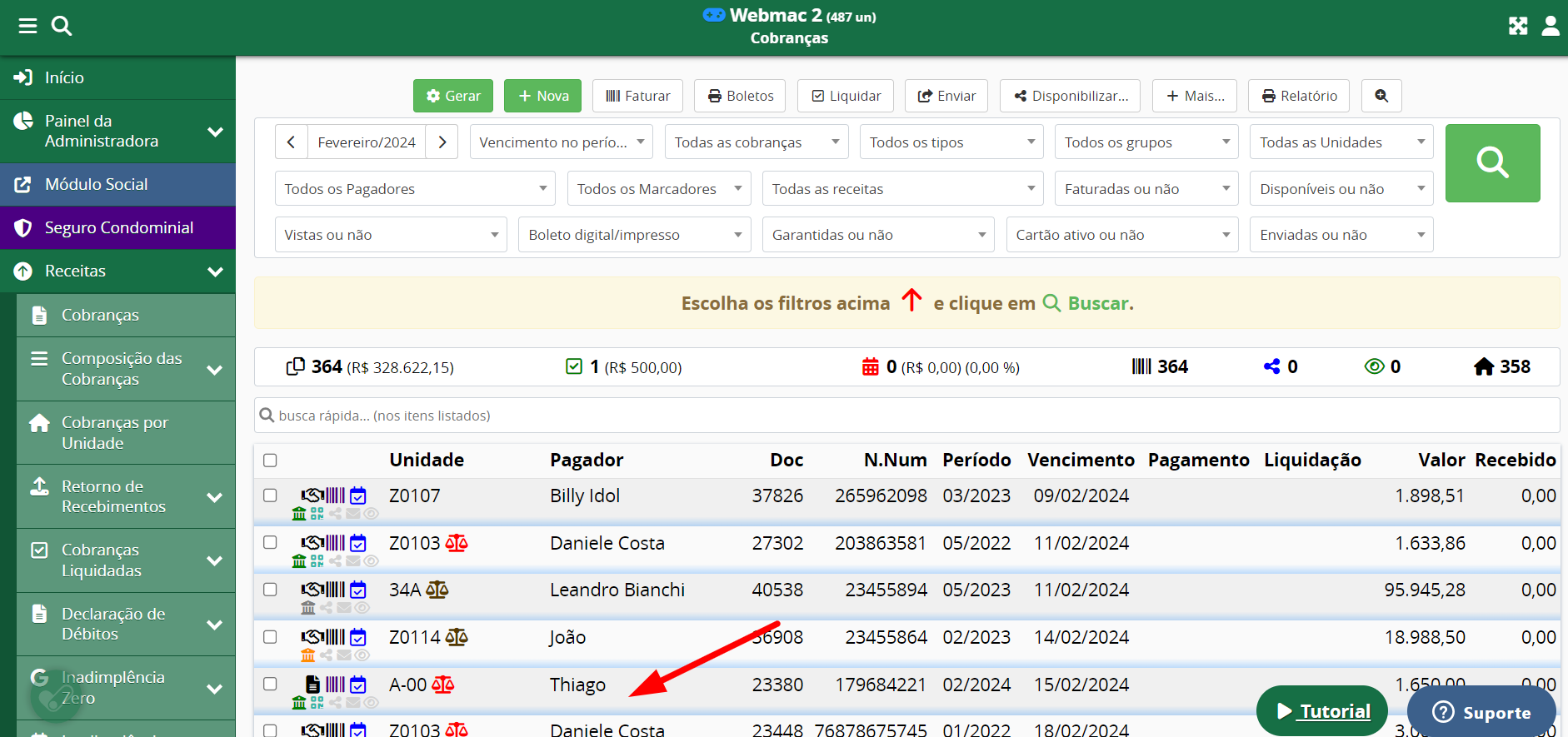Go to previous month arrow

(291, 142)
